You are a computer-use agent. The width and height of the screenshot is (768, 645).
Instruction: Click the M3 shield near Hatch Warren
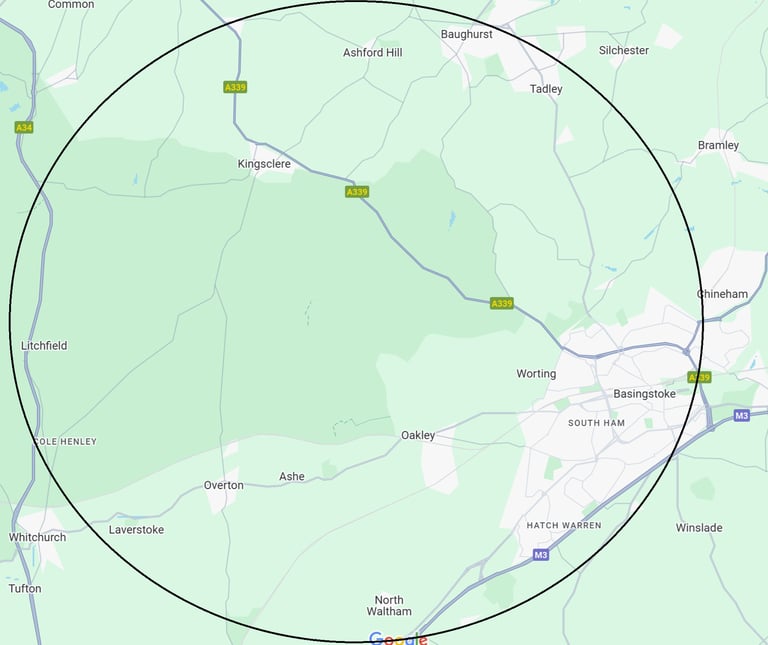tap(540, 555)
